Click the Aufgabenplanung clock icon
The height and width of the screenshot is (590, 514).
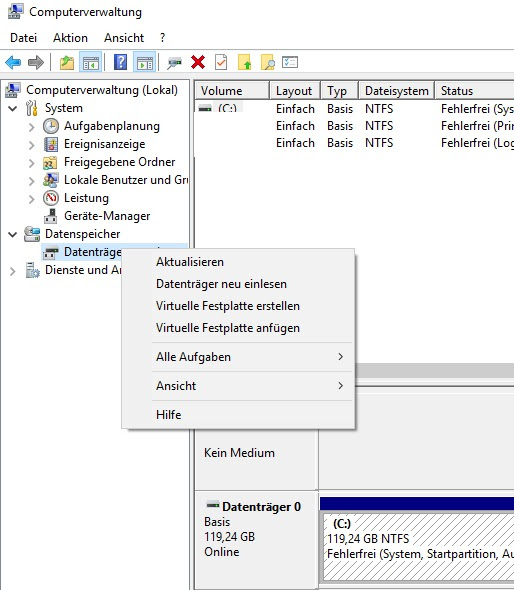tap(51, 126)
